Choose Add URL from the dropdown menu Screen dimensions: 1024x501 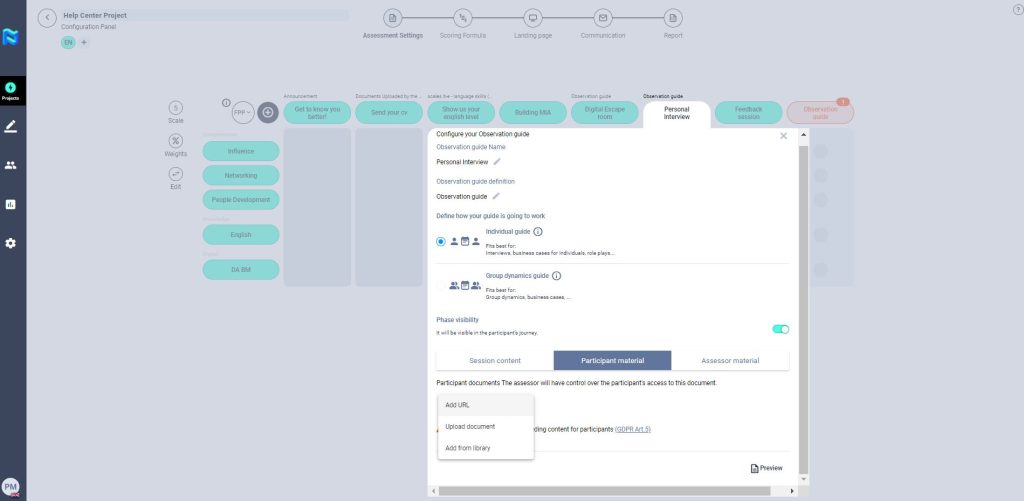(x=457, y=405)
